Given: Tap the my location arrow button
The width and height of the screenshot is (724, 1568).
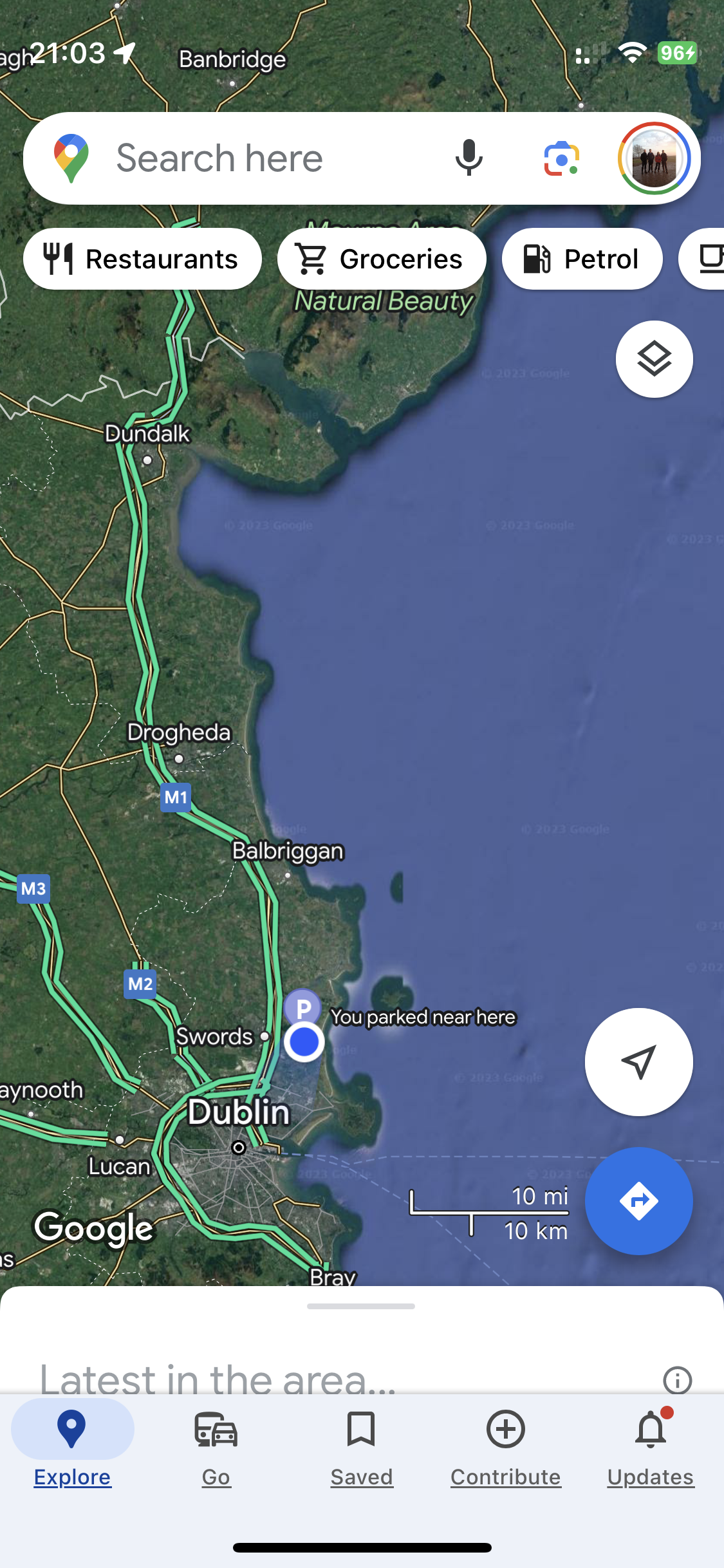Looking at the screenshot, I should [x=638, y=1061].
